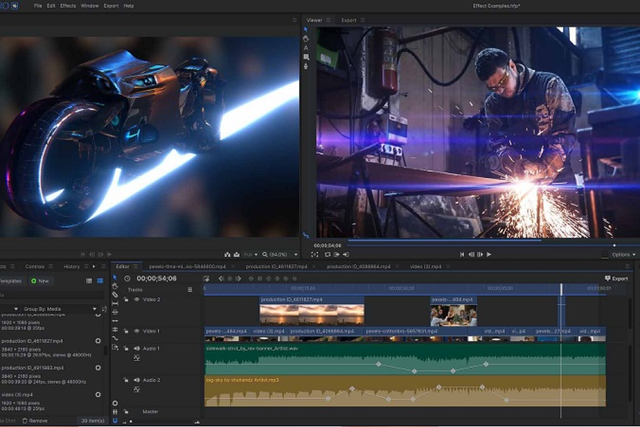Image resolution: width=640 pixels, height=427 pixels.
Task: Open the Viewer Options dropdown
Action: [x=624, y=254]
